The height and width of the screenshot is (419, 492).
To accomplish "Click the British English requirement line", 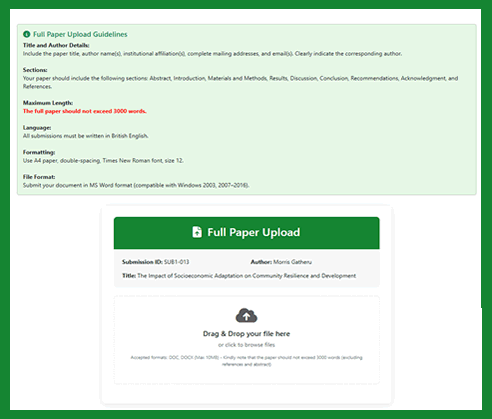I will (x=86, y=136).
